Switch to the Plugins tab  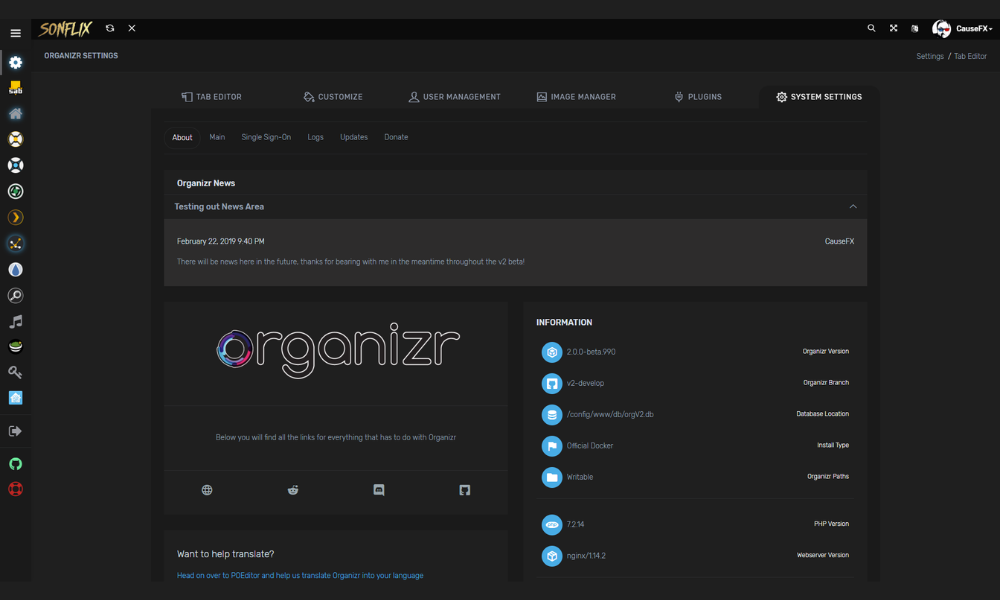[x=698, y=97]
